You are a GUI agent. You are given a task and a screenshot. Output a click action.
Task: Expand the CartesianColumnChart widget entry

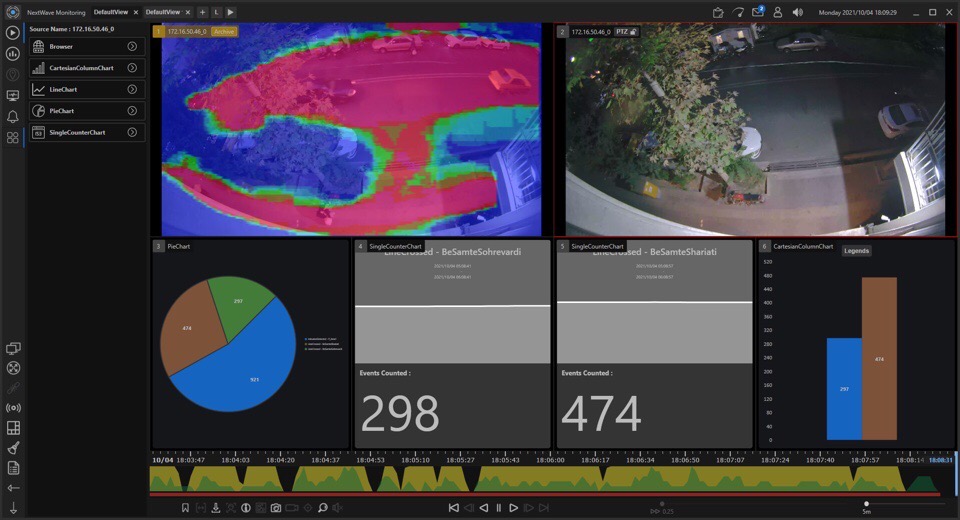(132, 68)
